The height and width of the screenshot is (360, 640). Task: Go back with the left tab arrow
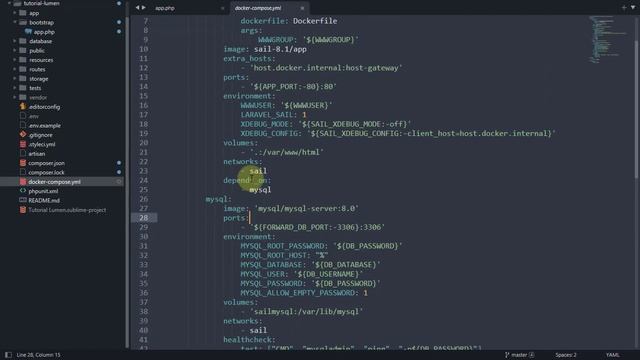[137, 8]
